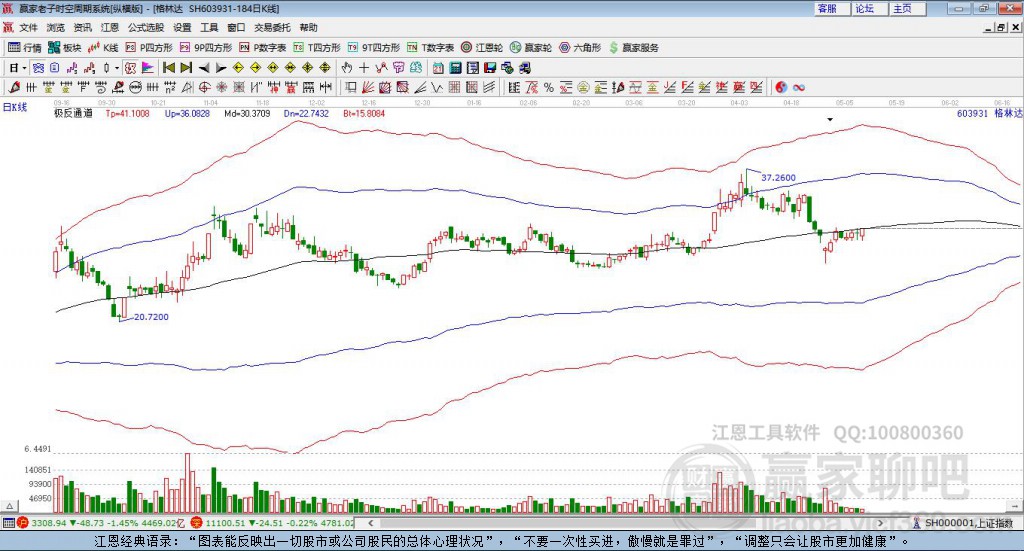Click the 3308.94 index quote in status bar
The image size is (1024, 551).
pyautogui.click(x=48, y=523)
